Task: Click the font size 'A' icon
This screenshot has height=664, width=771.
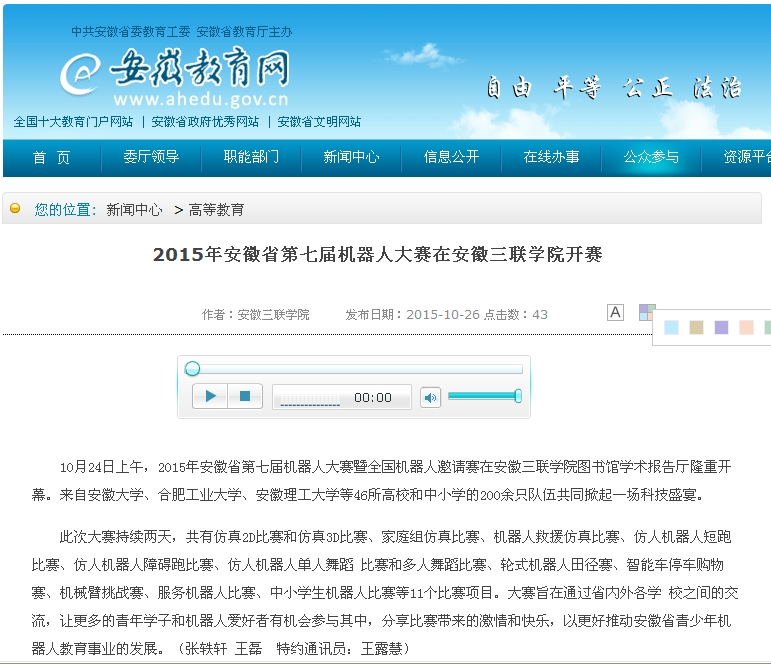Action: point(615,313)
